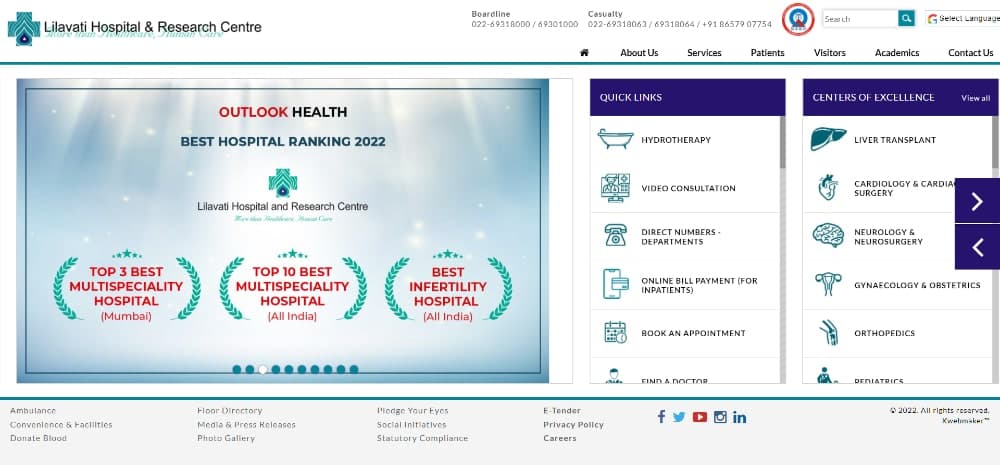
Task: Open the Donate Blood footer link
Action: [38, 438]
